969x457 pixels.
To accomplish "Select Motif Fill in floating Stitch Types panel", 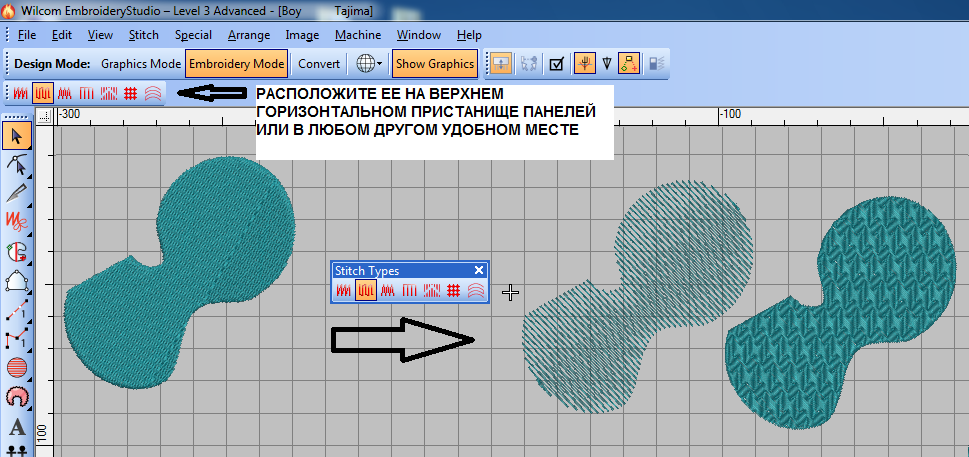I will (x=453, y=290).
